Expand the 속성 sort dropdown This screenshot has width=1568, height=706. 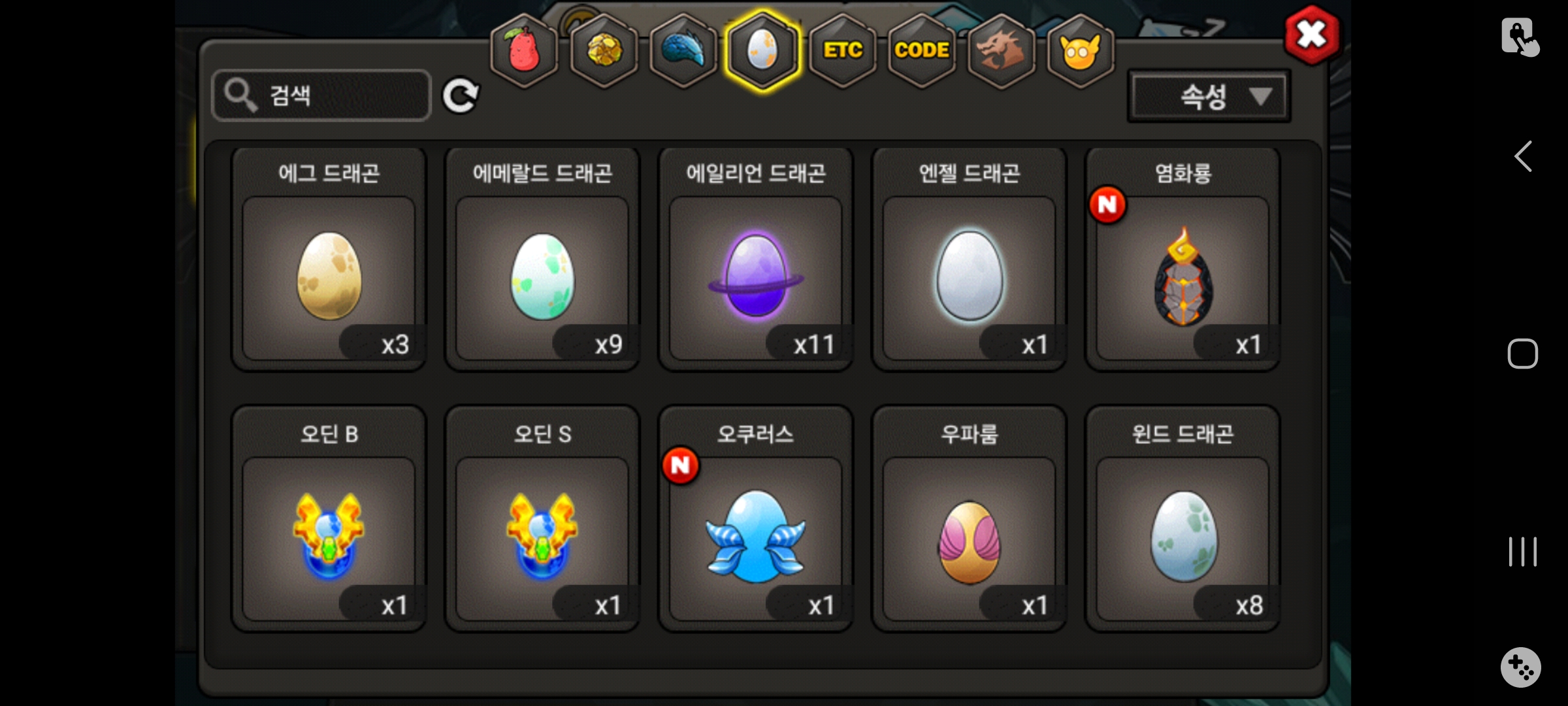1209,97
